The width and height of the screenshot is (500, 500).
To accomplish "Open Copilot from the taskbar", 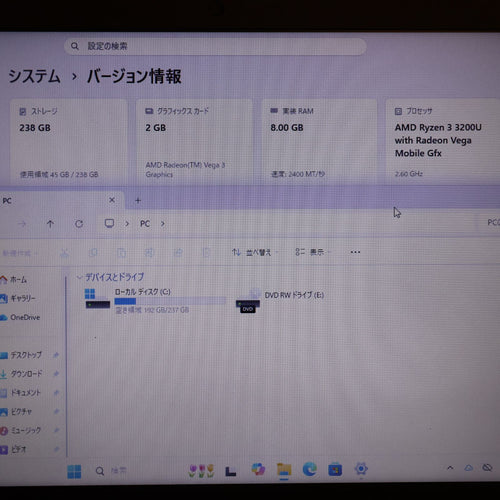I will pyautogui.click(x=258, y=469).
